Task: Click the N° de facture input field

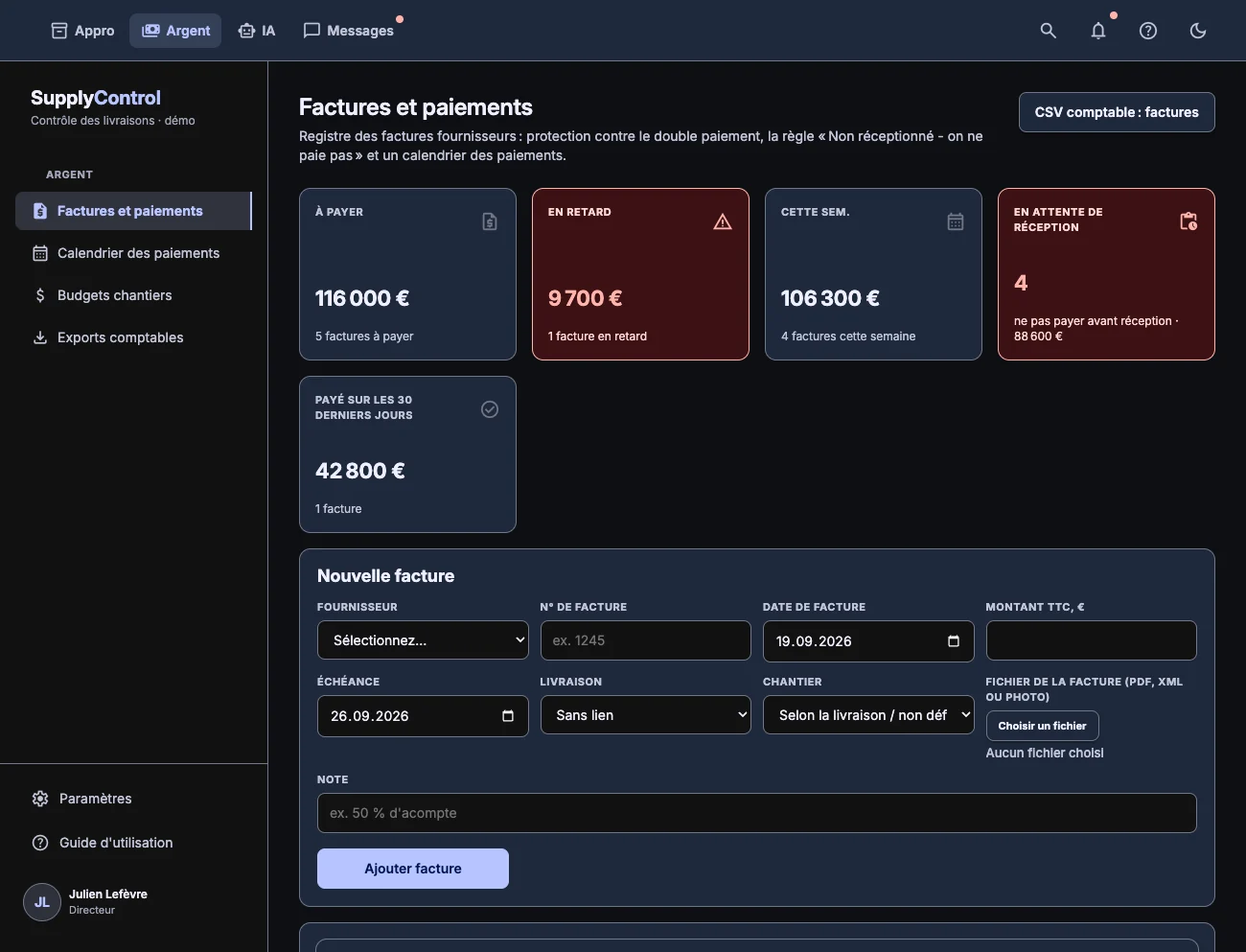Action: [646, 640]
